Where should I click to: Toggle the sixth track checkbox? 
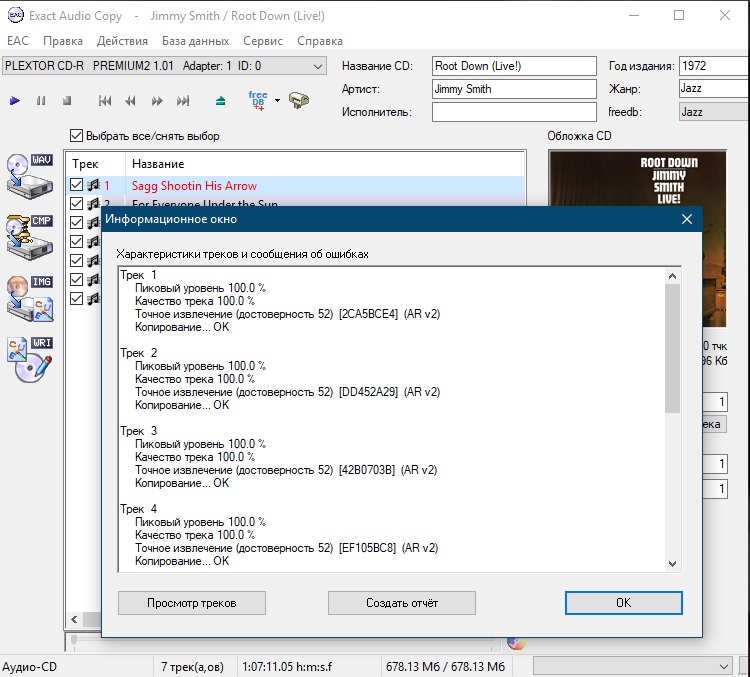pos(76,279)
